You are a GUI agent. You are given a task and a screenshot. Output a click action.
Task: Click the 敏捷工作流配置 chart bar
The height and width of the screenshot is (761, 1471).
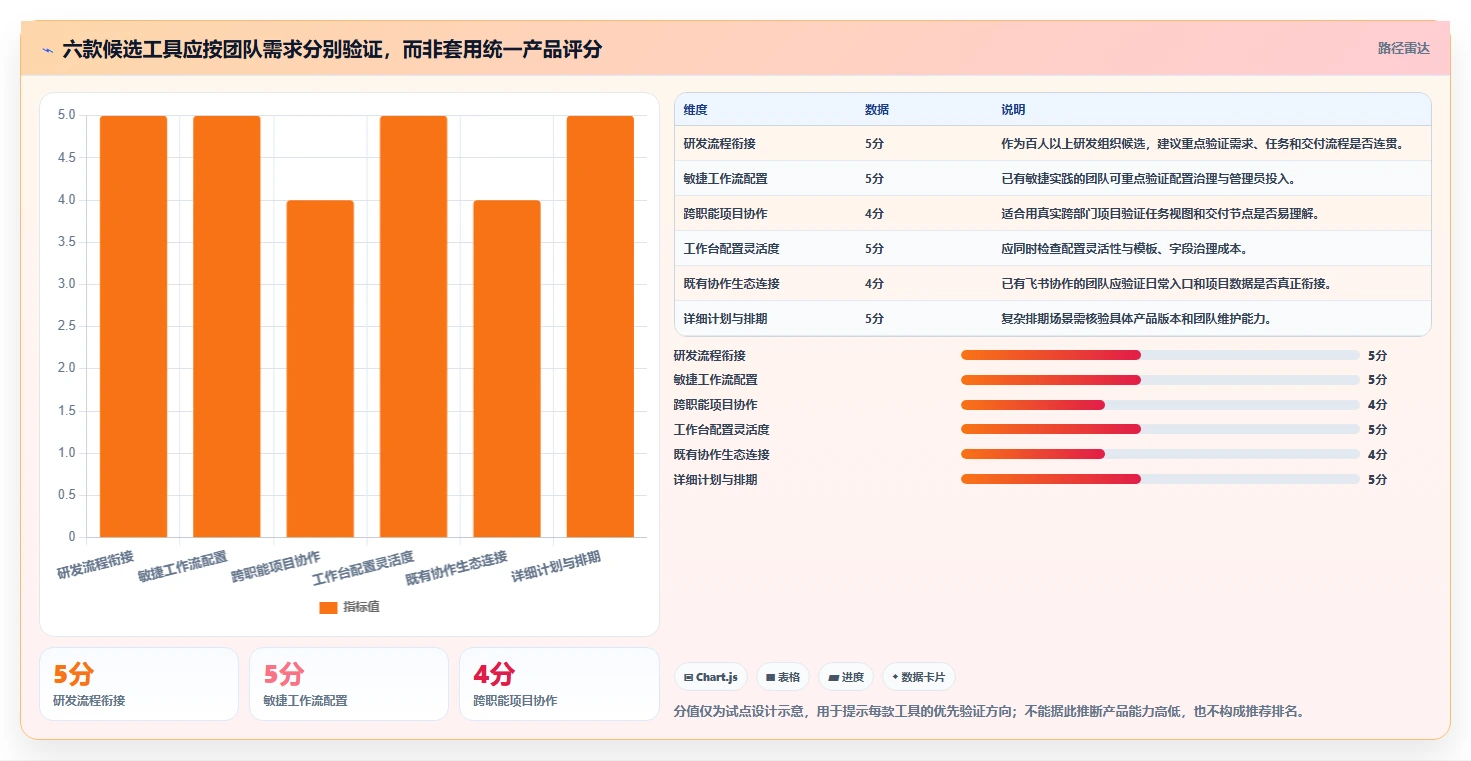coord(227,326)
